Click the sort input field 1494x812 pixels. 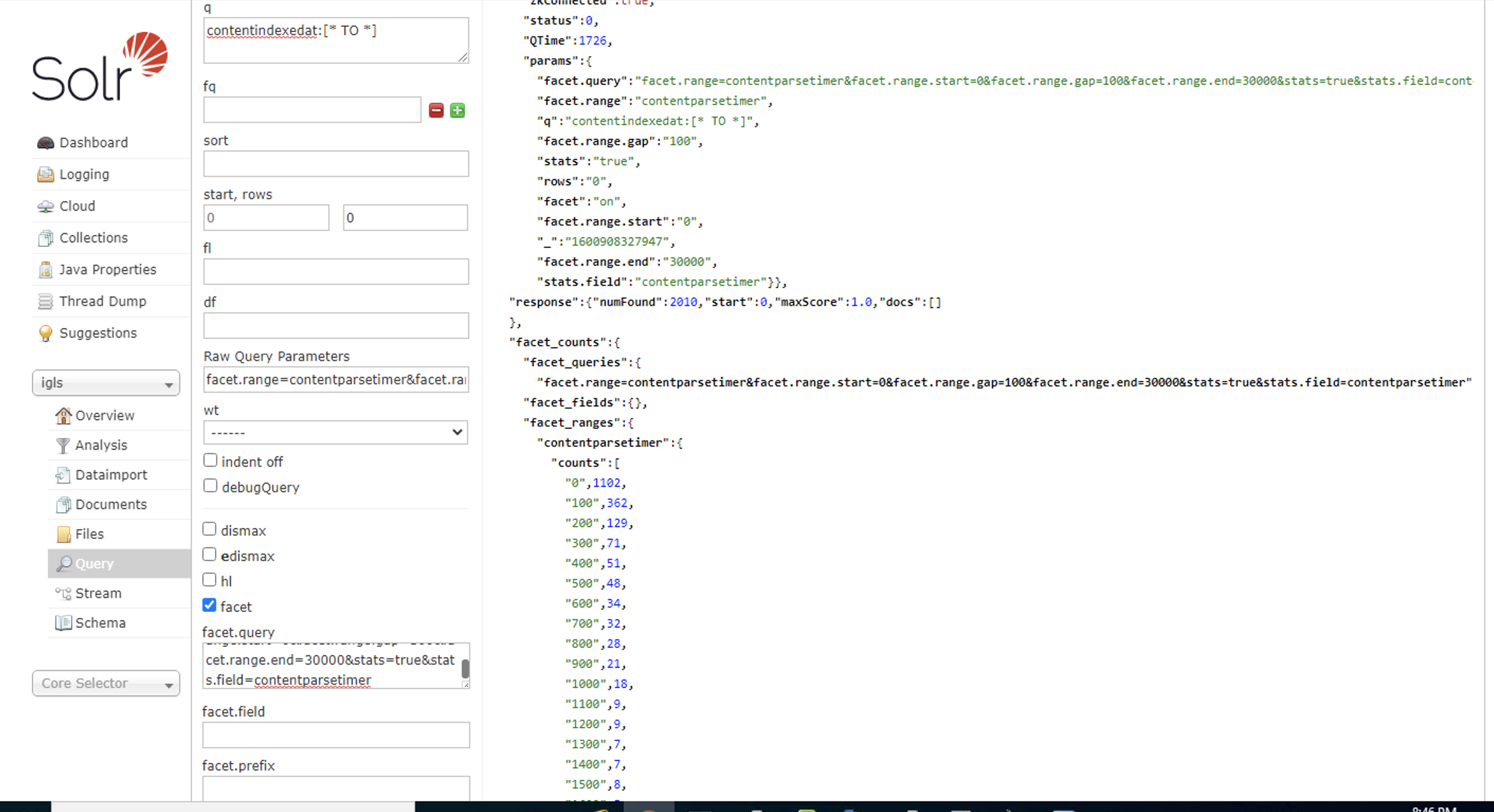[336, 164]
